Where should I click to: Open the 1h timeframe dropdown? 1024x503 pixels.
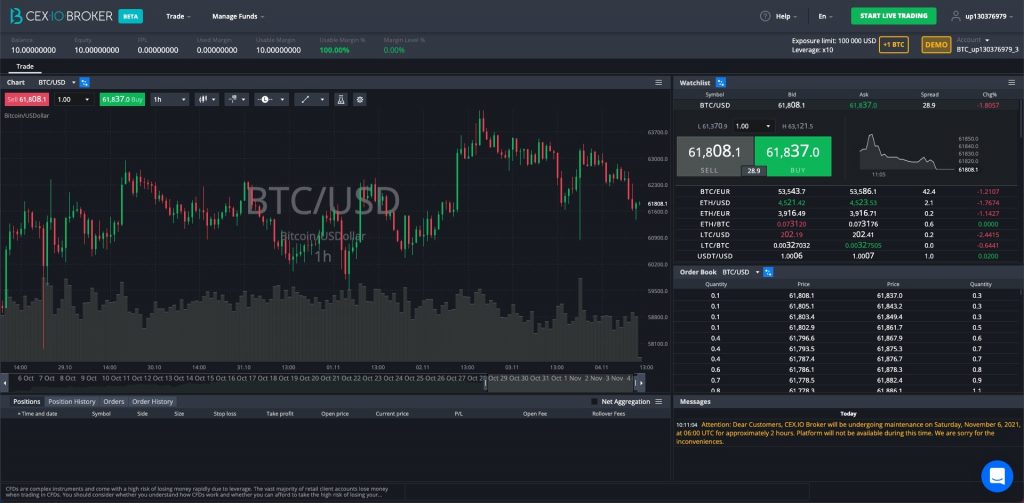[170, 99]
